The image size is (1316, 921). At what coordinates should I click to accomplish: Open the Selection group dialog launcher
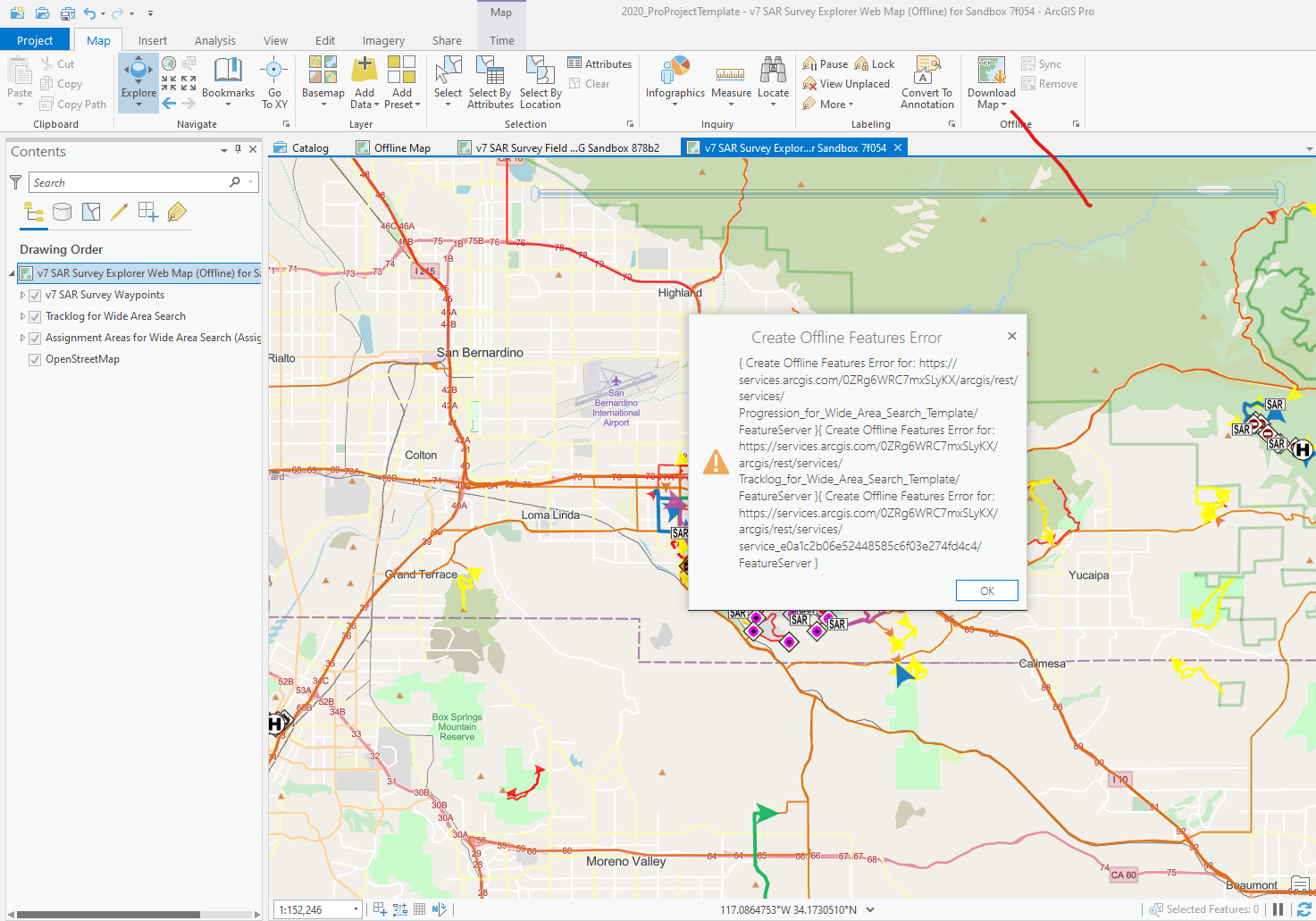point(630,124)
